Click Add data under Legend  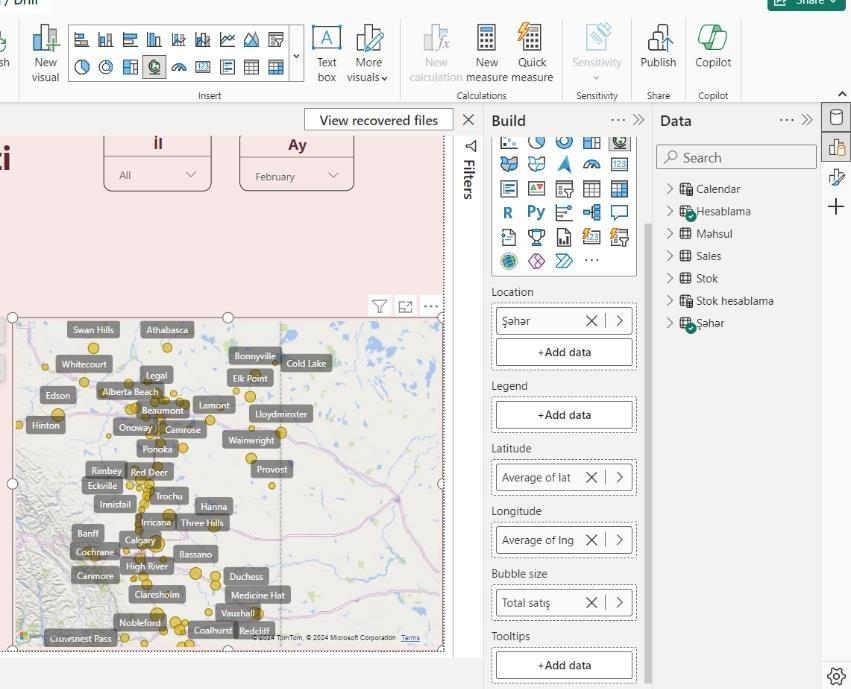(x=564, y=415)
